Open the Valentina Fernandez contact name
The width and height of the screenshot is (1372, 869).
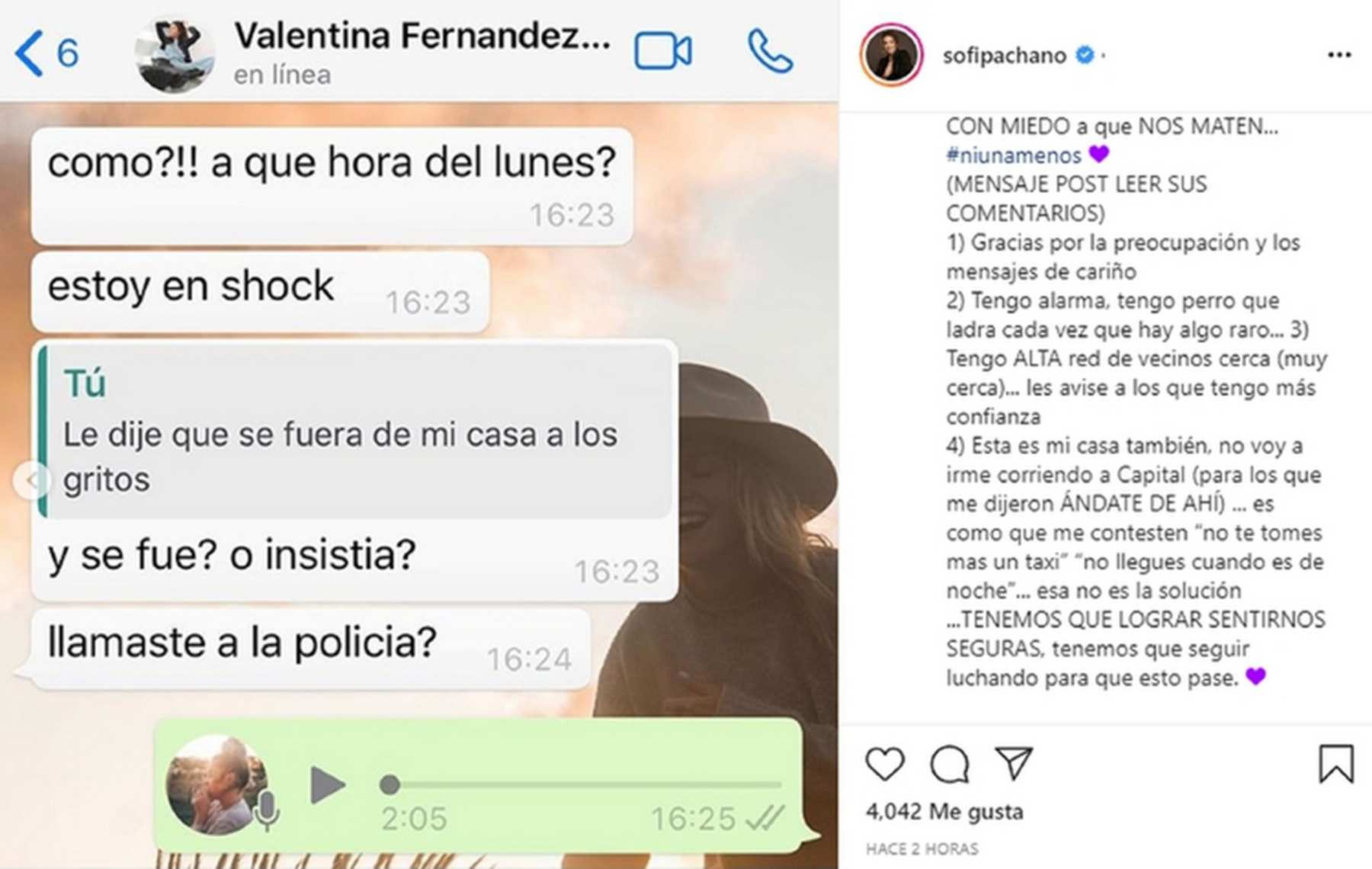click(422, 36)
